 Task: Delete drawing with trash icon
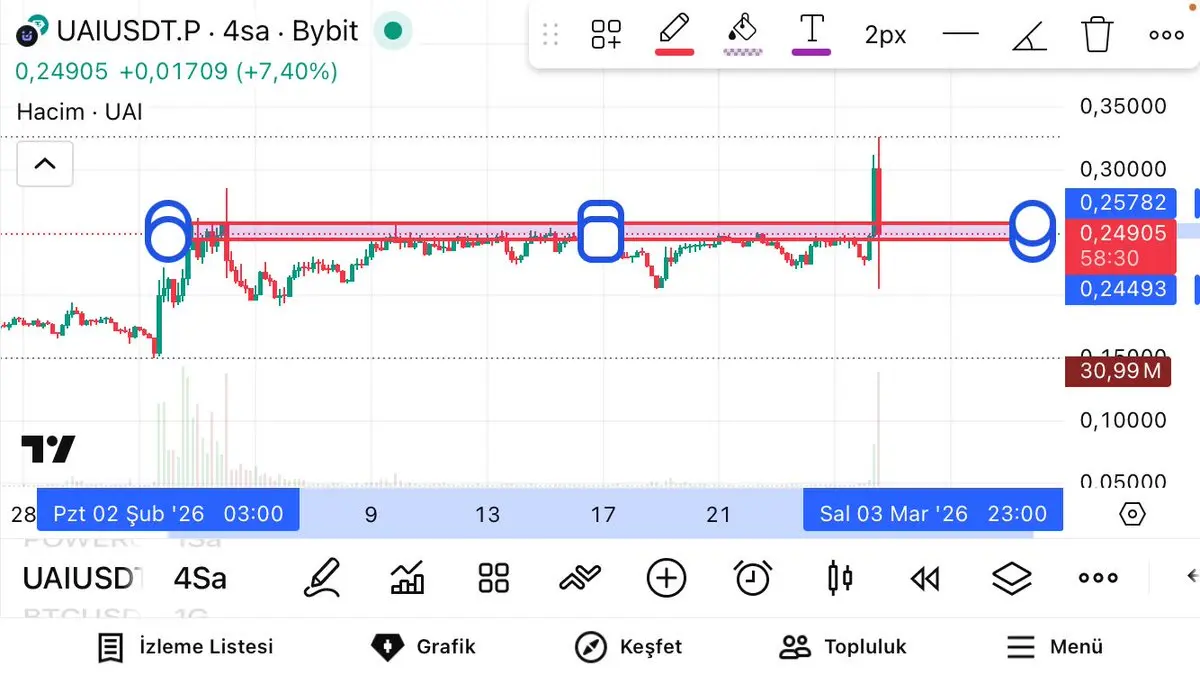1097,34
